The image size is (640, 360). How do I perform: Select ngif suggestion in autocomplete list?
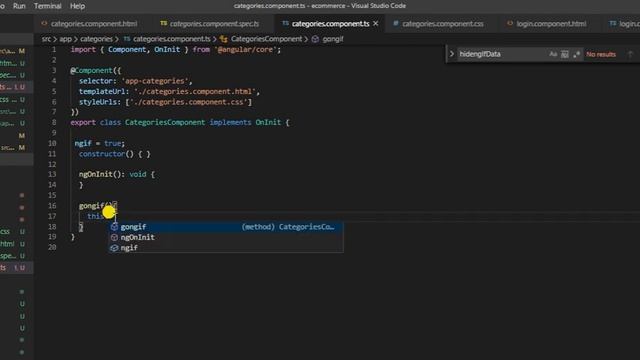[226, 247]
